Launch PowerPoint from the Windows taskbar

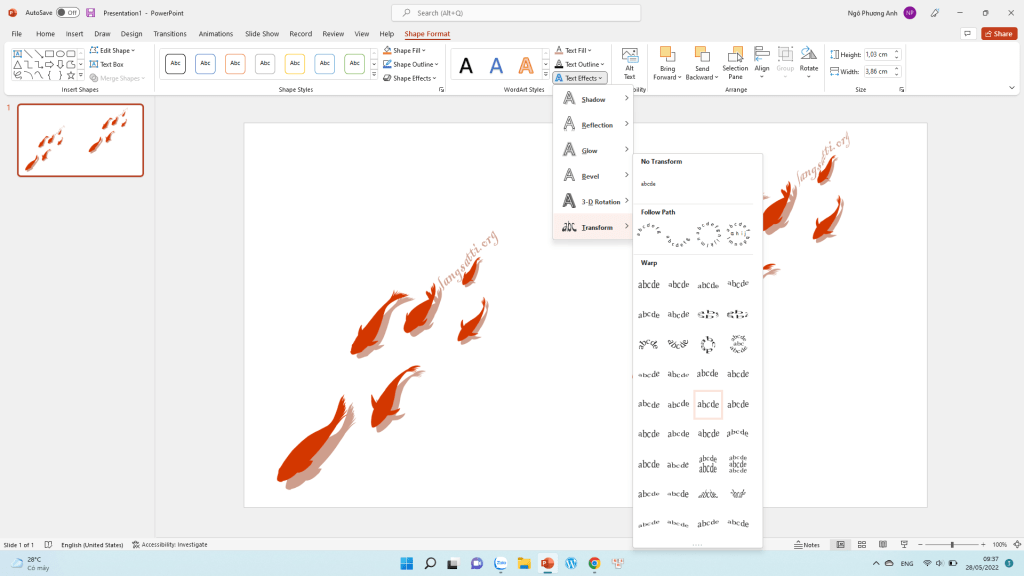pos(547,563)
